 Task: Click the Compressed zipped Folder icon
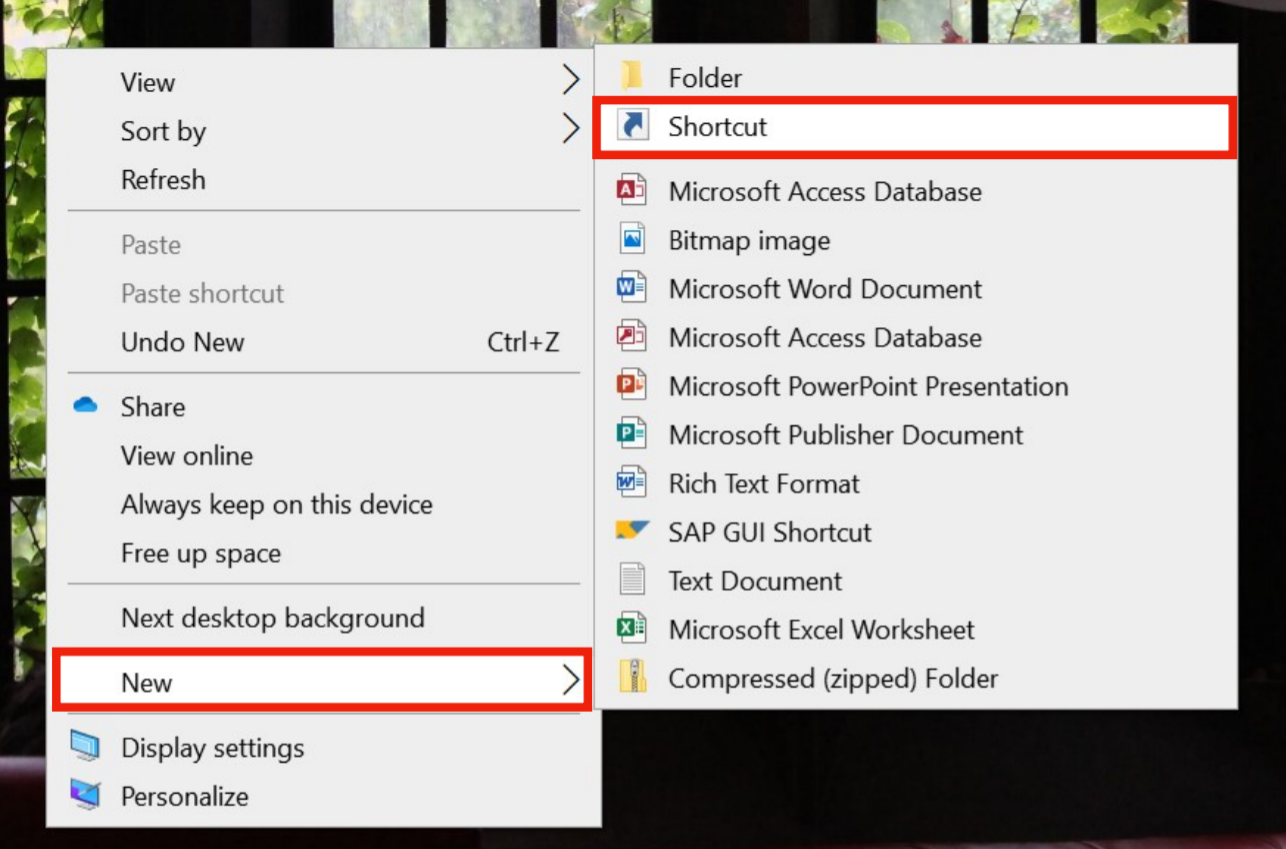pos(632,678)
